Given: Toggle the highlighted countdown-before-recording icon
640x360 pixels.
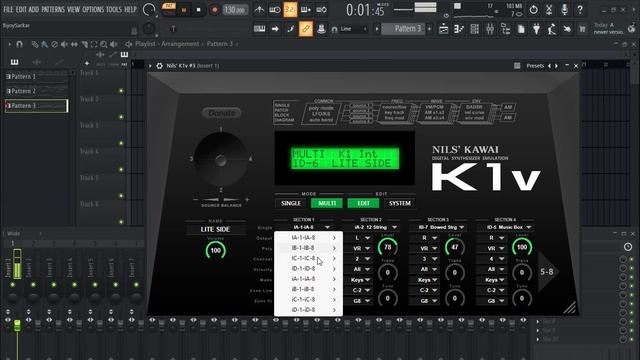Looking at the screenshot, I should 290,10.
